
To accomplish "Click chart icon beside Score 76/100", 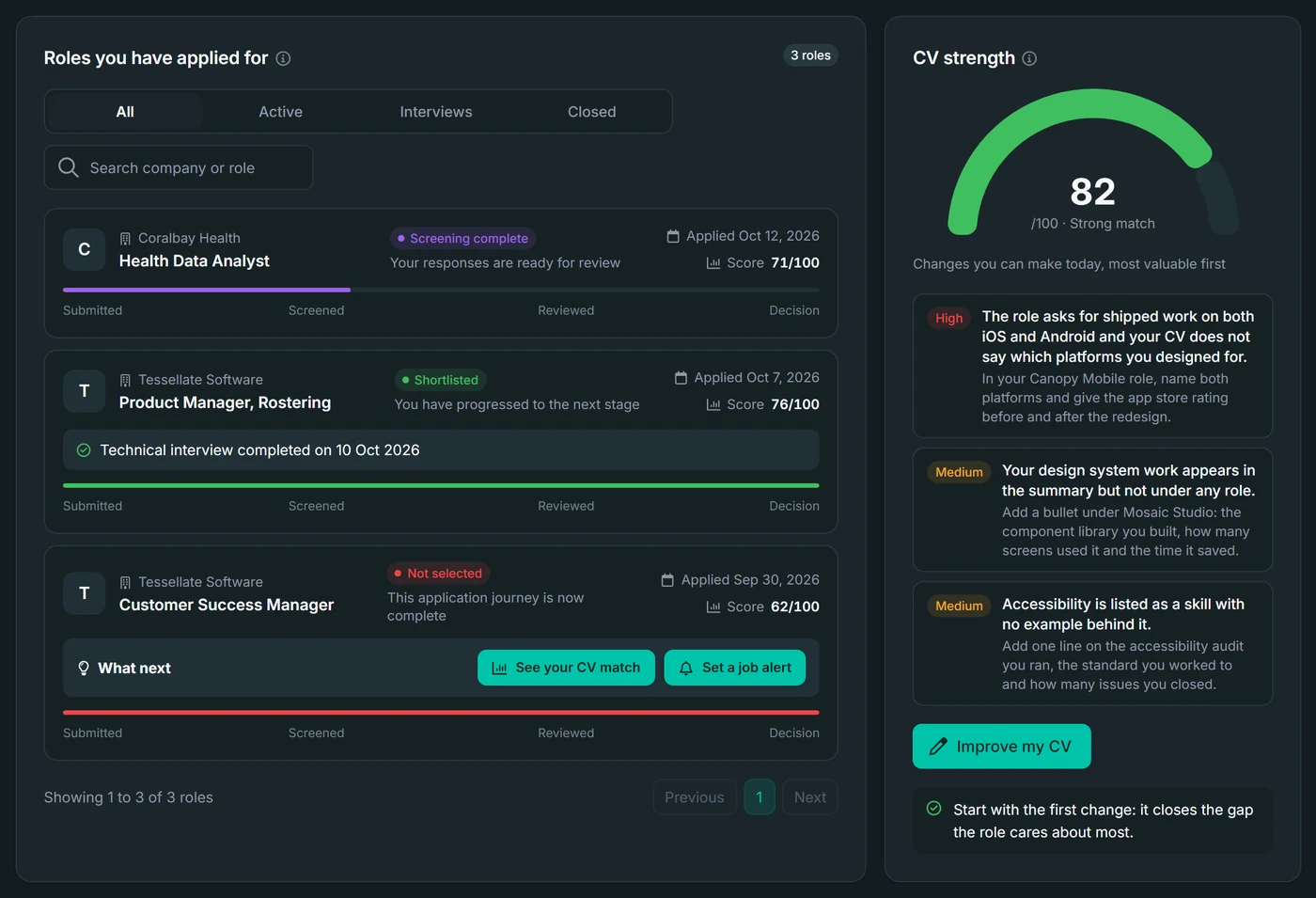I will click(x=713, y=404).
